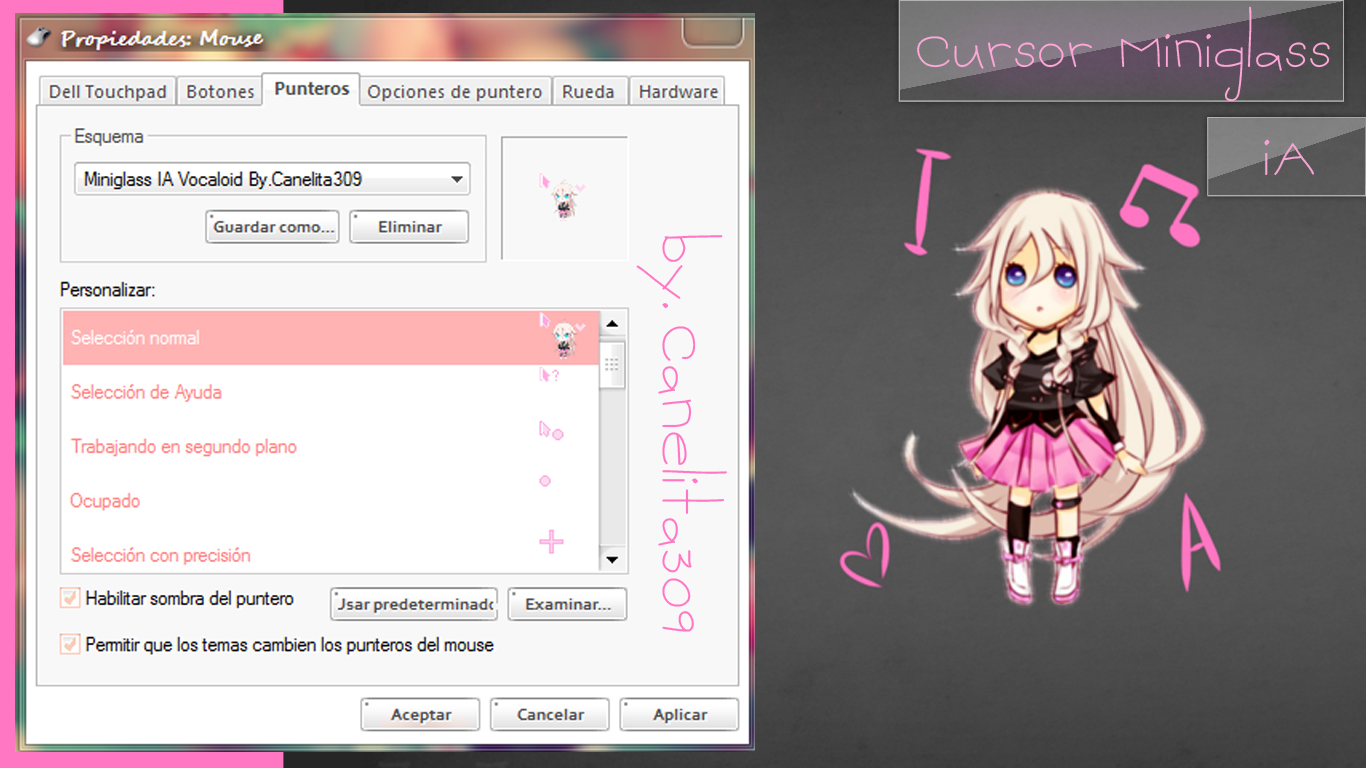Select the Selección normal list row

click(x=331, y=337)
